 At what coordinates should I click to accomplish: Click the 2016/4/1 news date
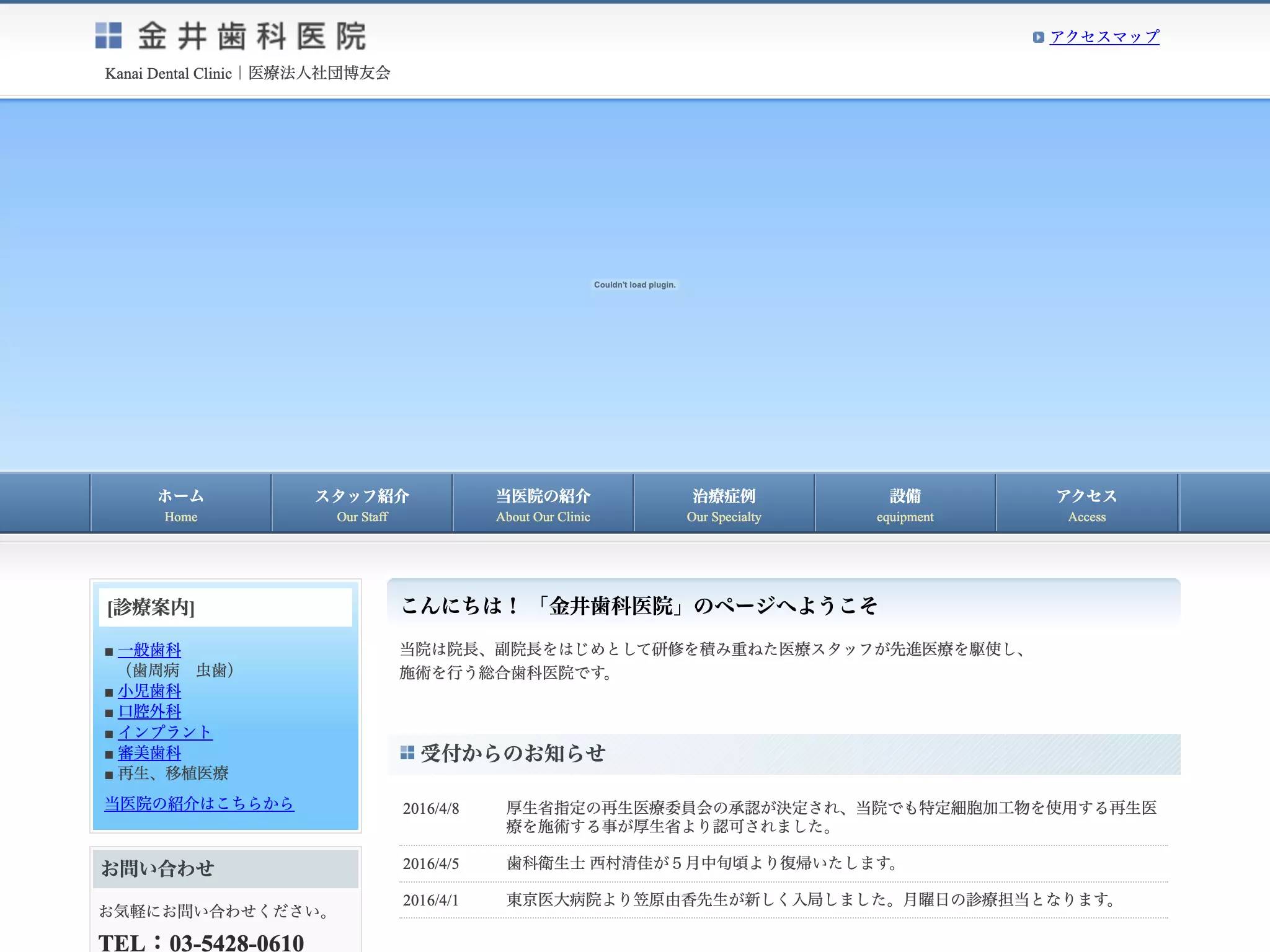coord(431,900)
